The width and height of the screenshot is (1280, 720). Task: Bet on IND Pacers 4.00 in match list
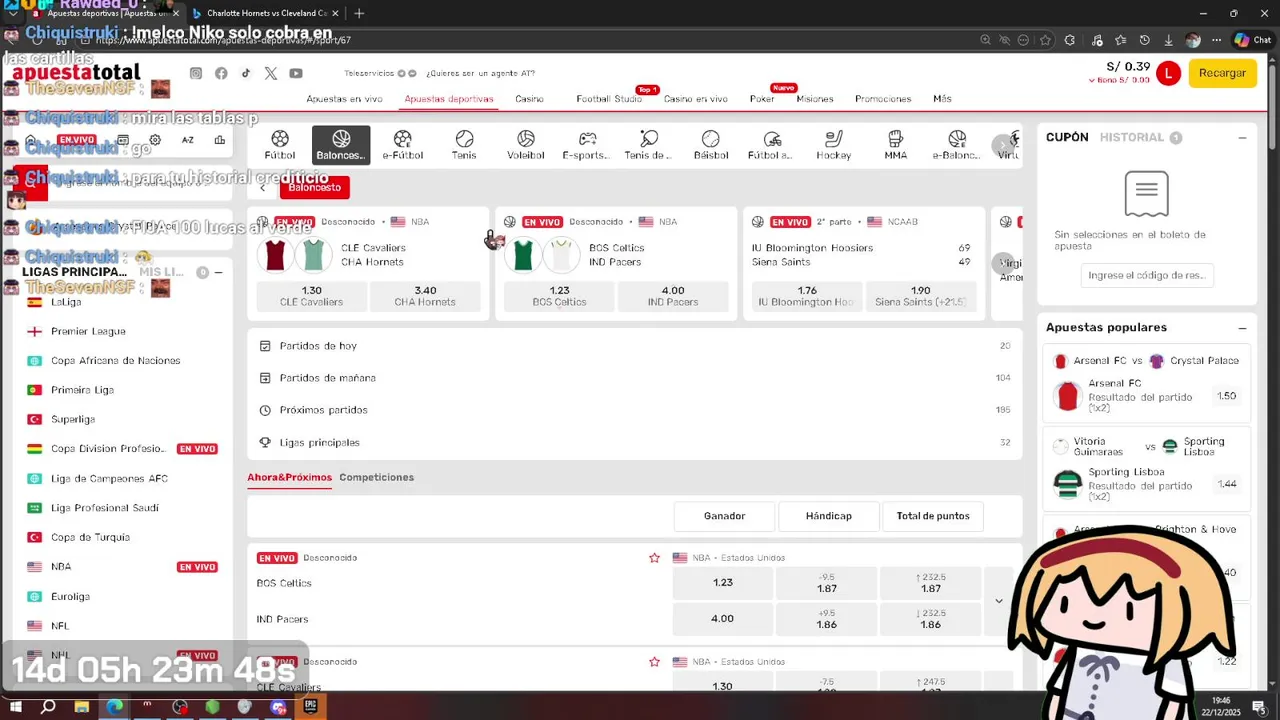722,619
